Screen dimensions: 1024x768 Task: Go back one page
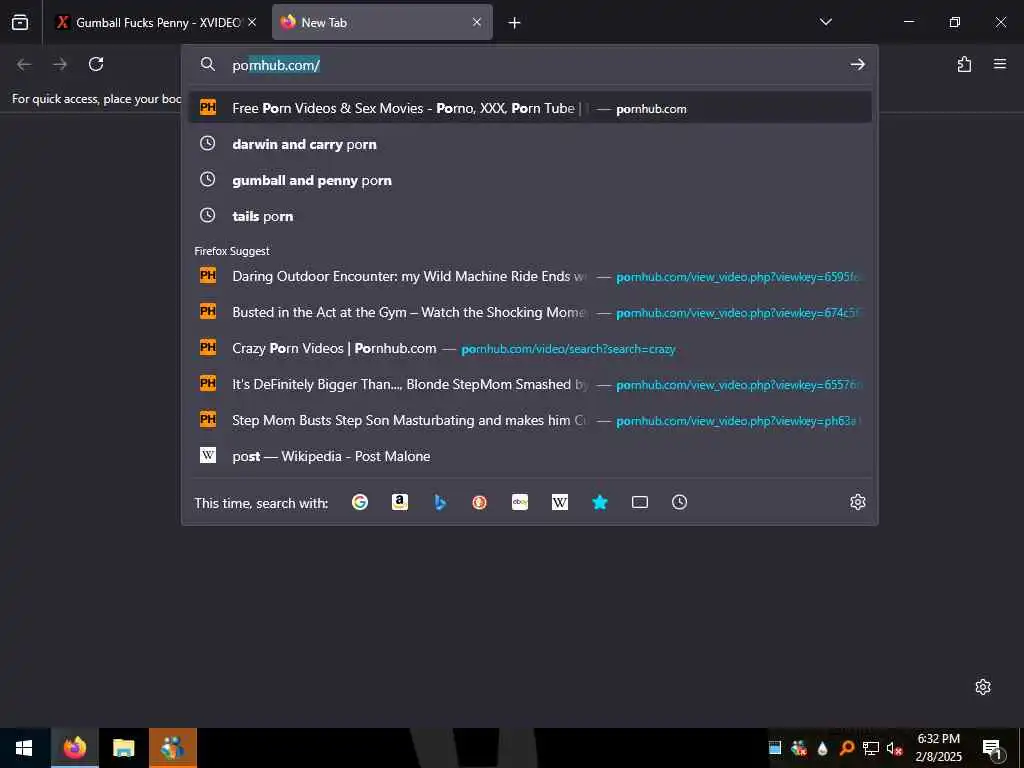[24, 64]
